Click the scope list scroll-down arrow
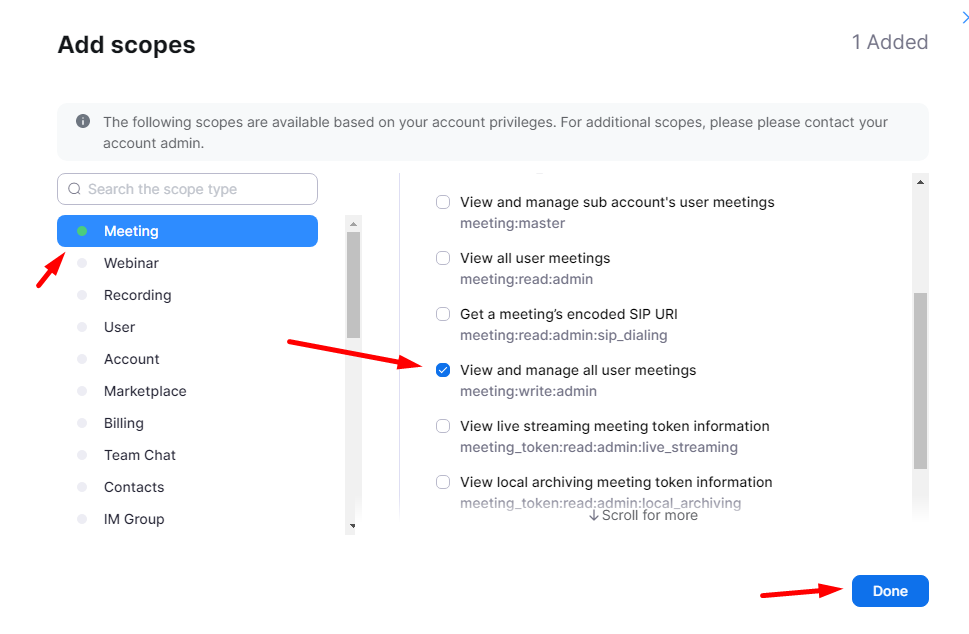Image resolution: width=969 pixels, height=634 pixels. [x=352, y=526]
